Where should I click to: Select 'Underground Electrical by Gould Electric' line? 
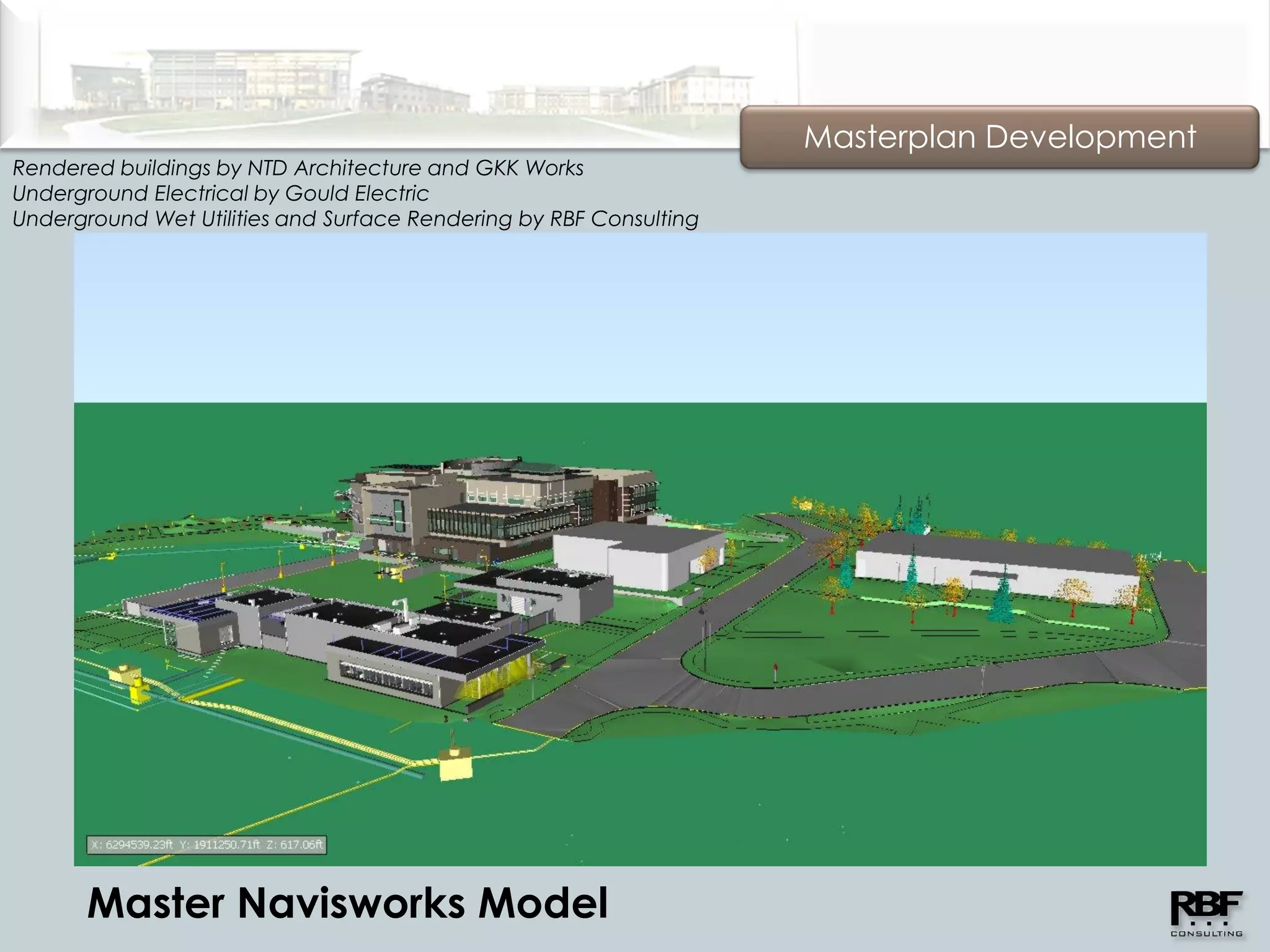pyautogui.click(x=221, y=193)
